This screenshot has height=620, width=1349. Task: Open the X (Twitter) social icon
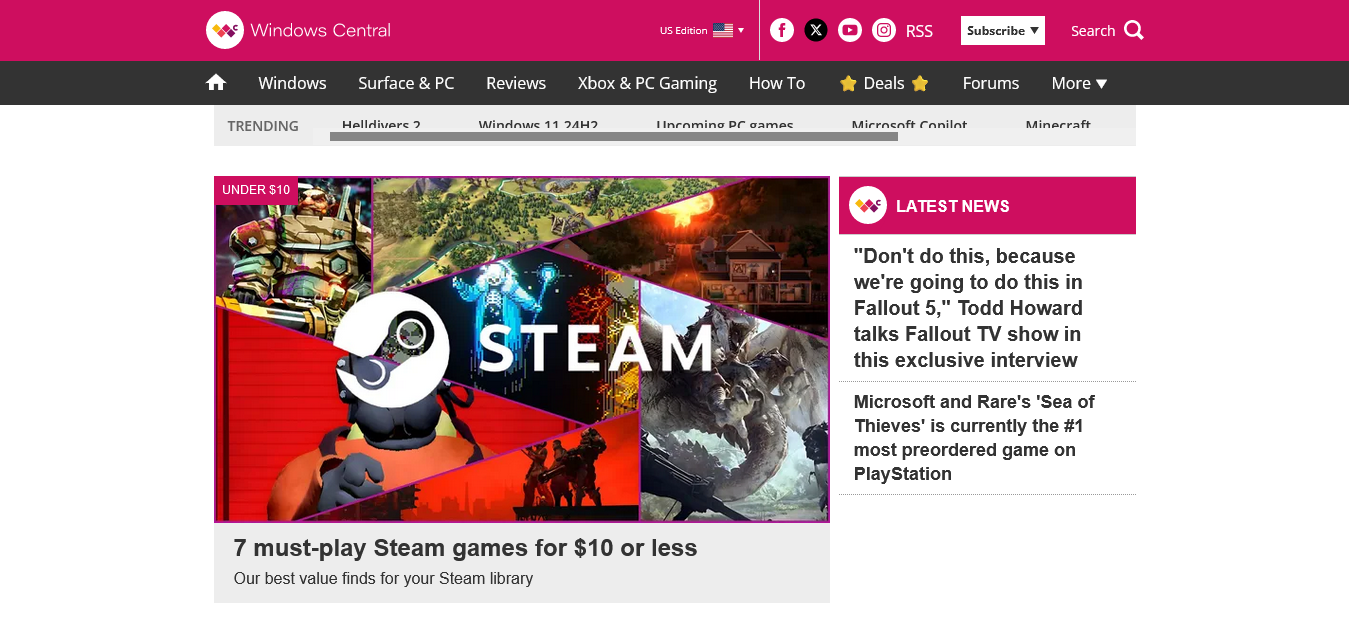816,30
